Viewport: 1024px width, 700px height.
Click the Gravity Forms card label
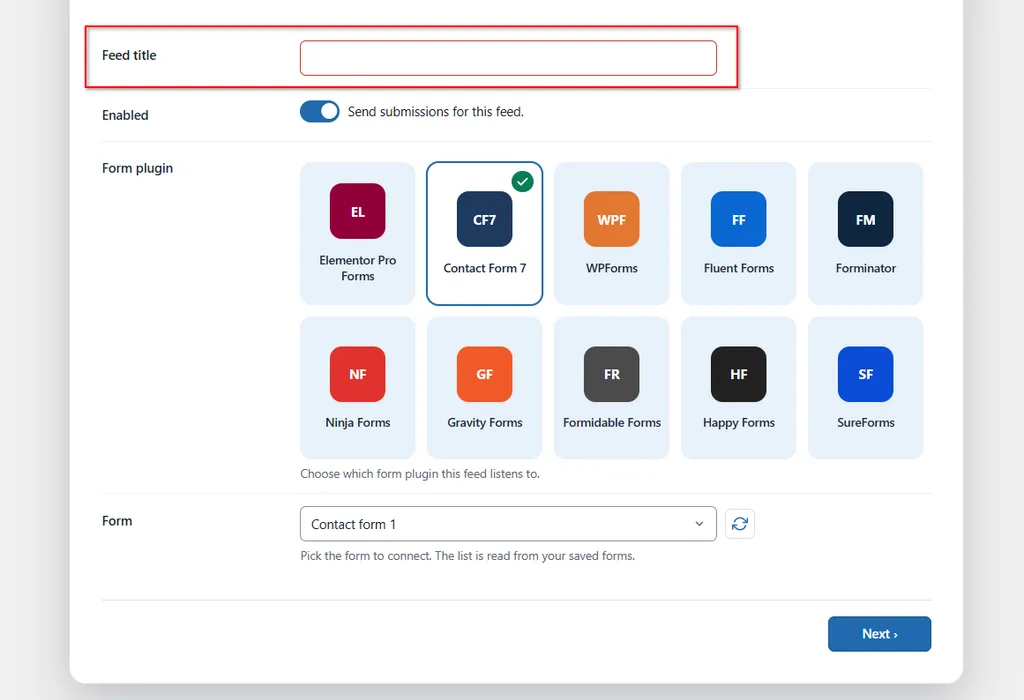[485, 422]
